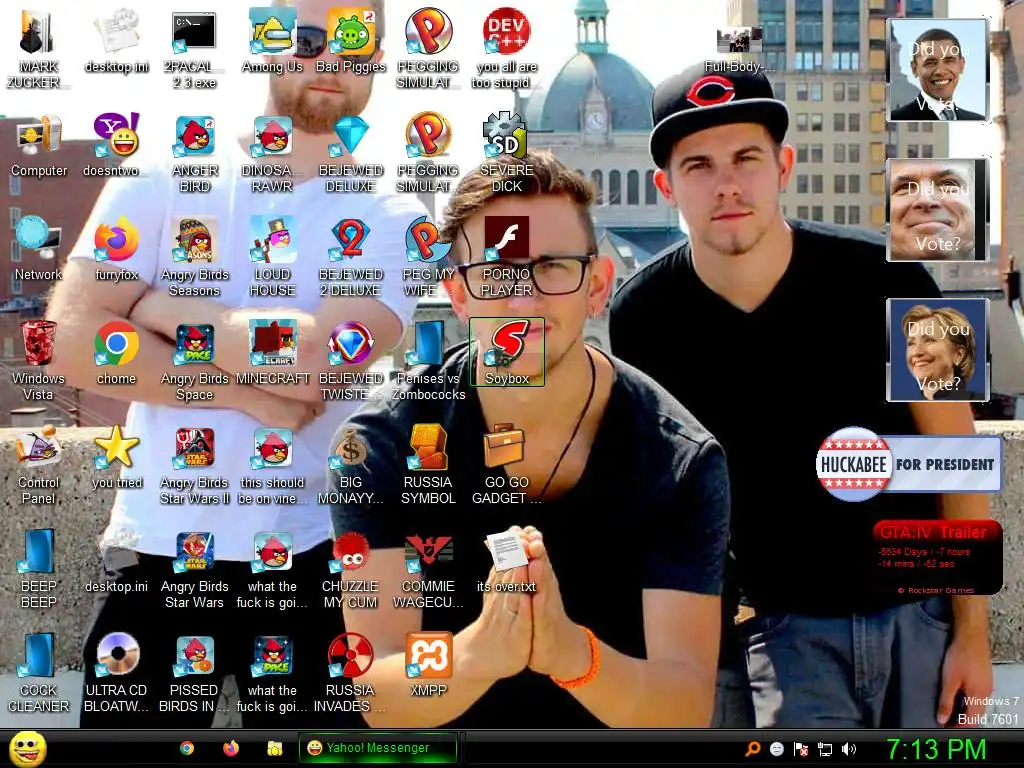Open the file explorer taskbar icon
The image size is (1024, 768).
coord(274,748)
